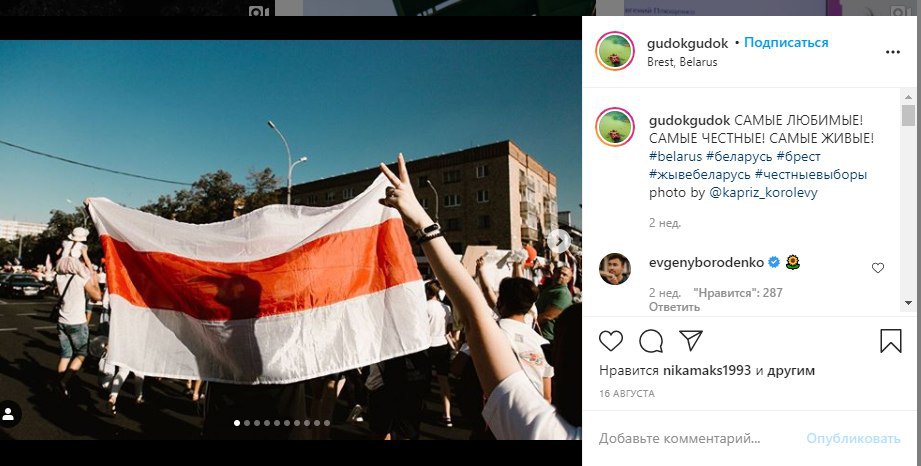The image size is (921, 466).
Task: Open the Brest, Belarus location link
Action: 682,62
